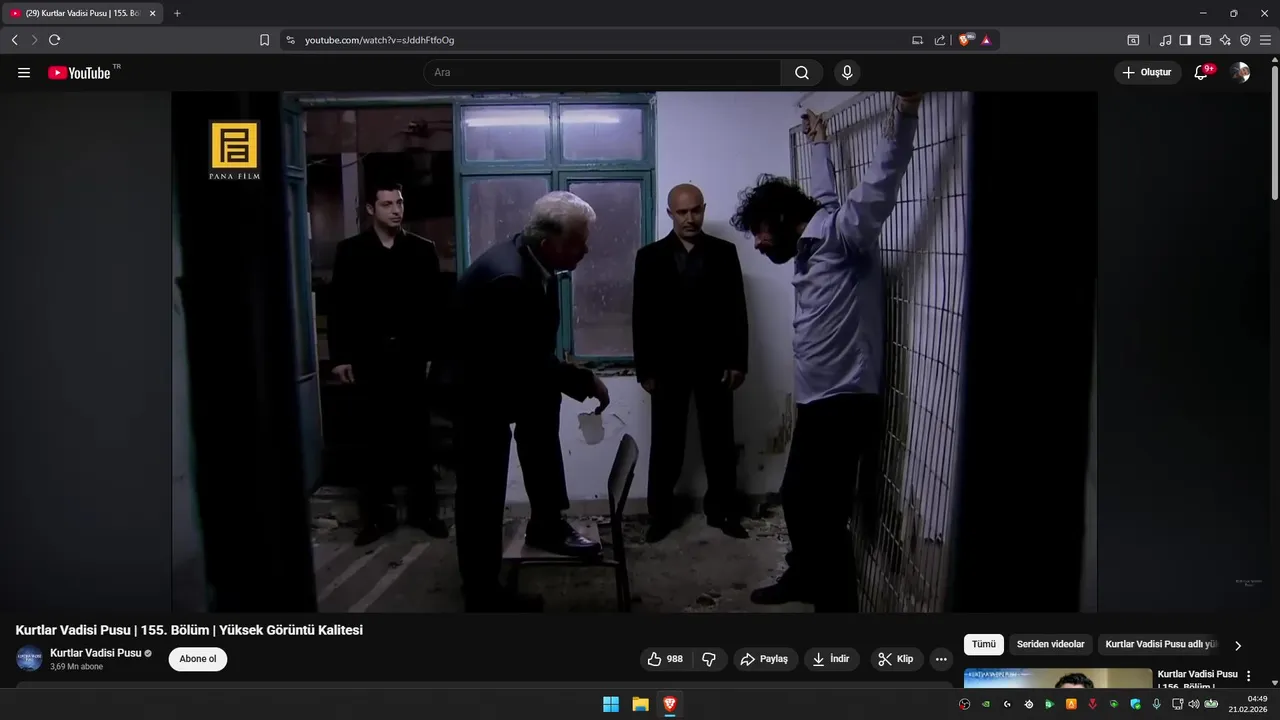The width and height of the screenshot is (1280, 720).
Task: Open more actions three-dot menu below video
Action: [940, 659]
